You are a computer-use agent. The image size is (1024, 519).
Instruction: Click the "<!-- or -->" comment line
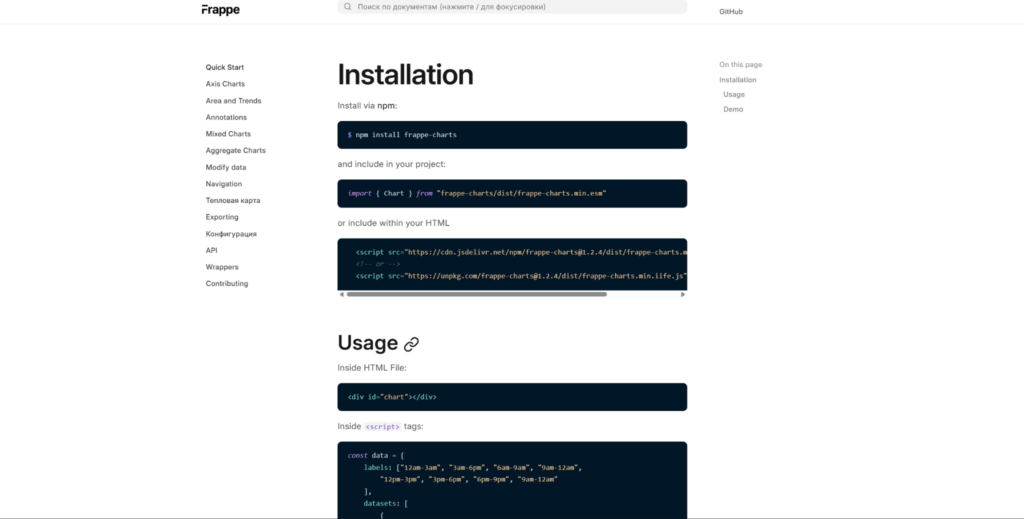coord(377,264)
